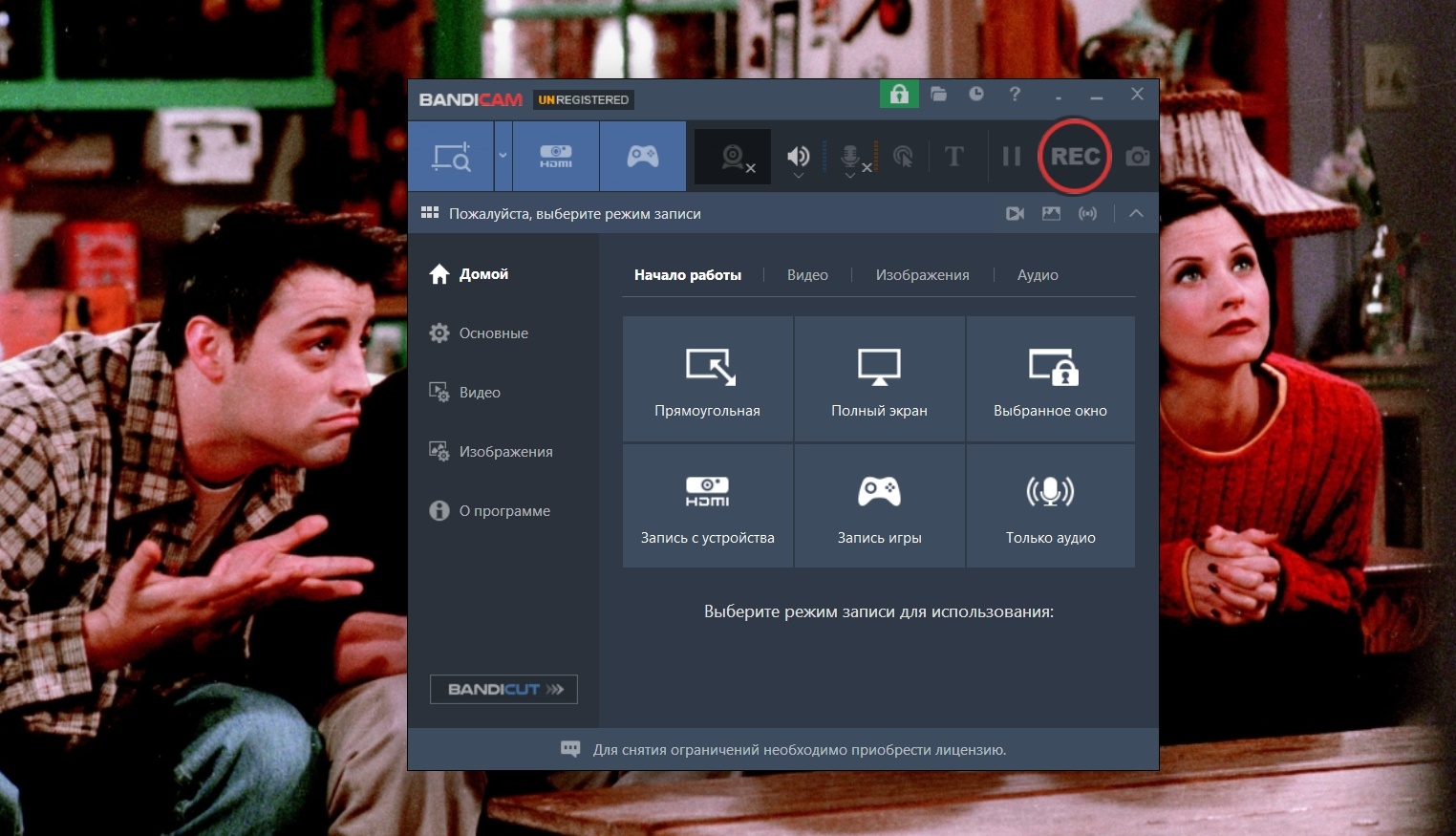Image resolution: width=1456 pixels, height=836 pixels.
Task: Toggle mouse click effects cursor icon
Action: tap(903, 157)
